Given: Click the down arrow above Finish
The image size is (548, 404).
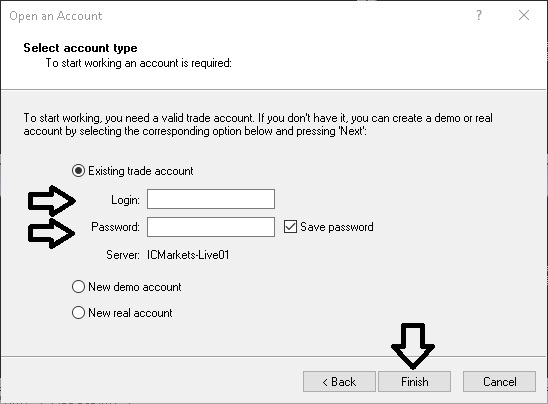Looking at the screenshot, I should pyautogui.click(x=413, y=346).
